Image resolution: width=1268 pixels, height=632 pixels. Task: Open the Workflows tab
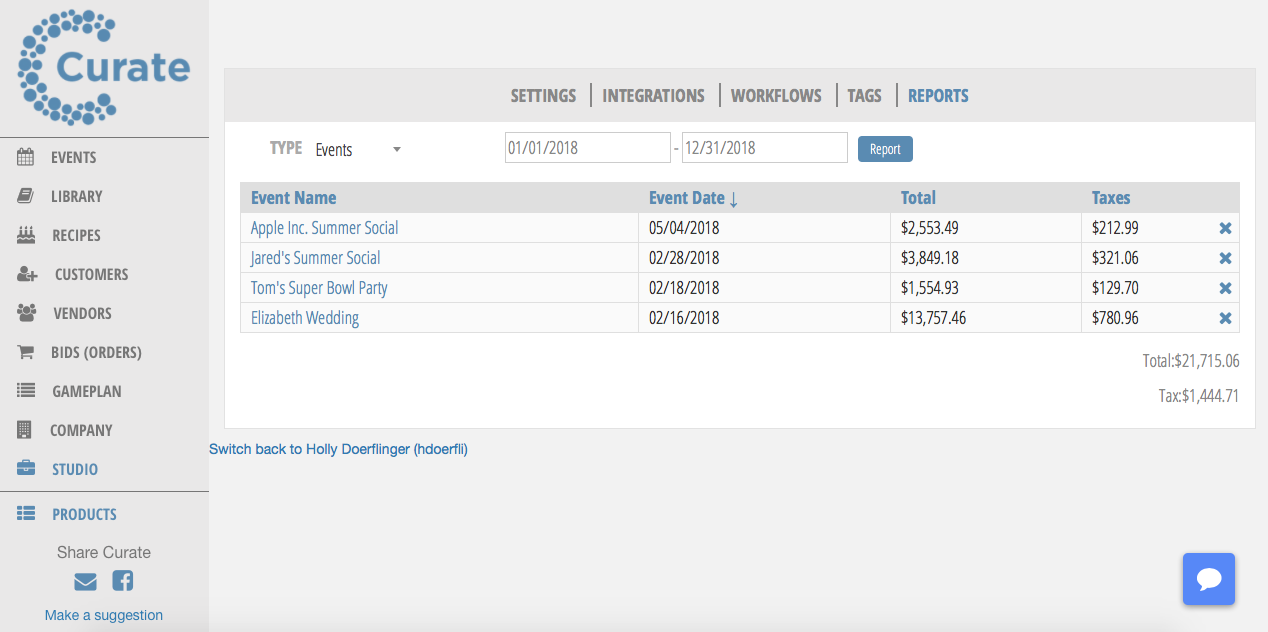tap(776, 96)
